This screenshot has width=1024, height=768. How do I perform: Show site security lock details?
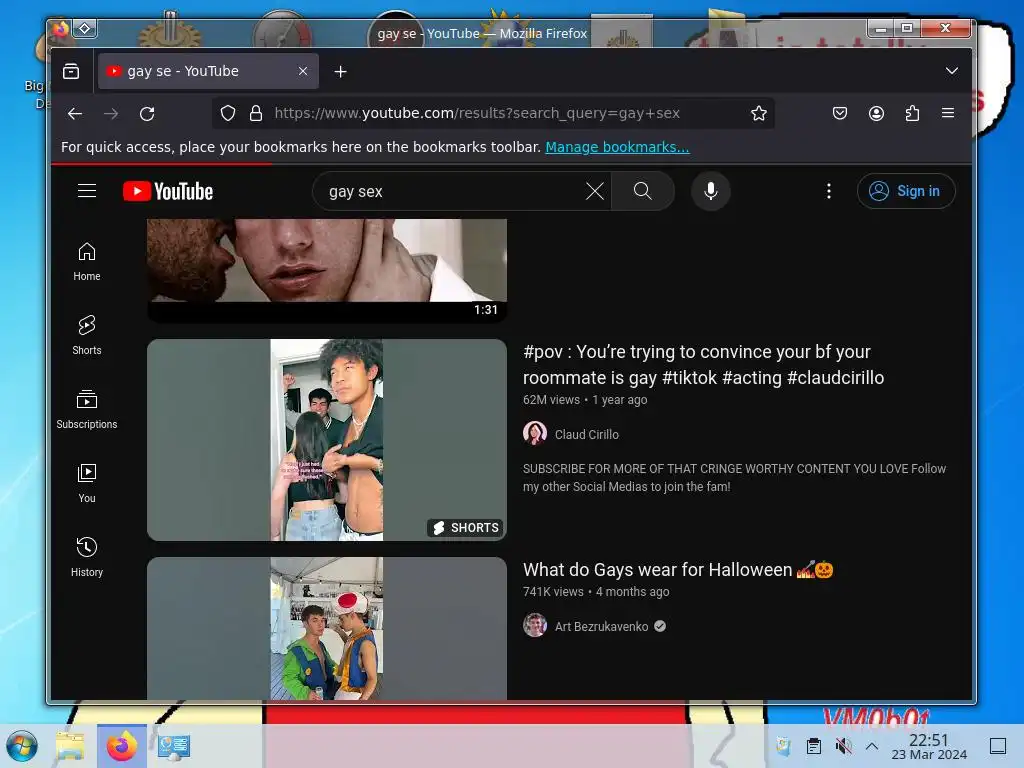pyautogui.click(x=256, y=114)
